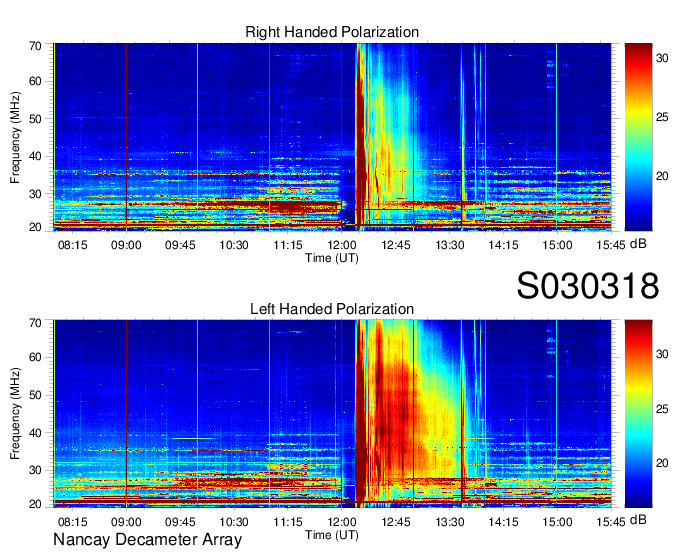Click the right-handed plot color bar

(x=638, y=137)
